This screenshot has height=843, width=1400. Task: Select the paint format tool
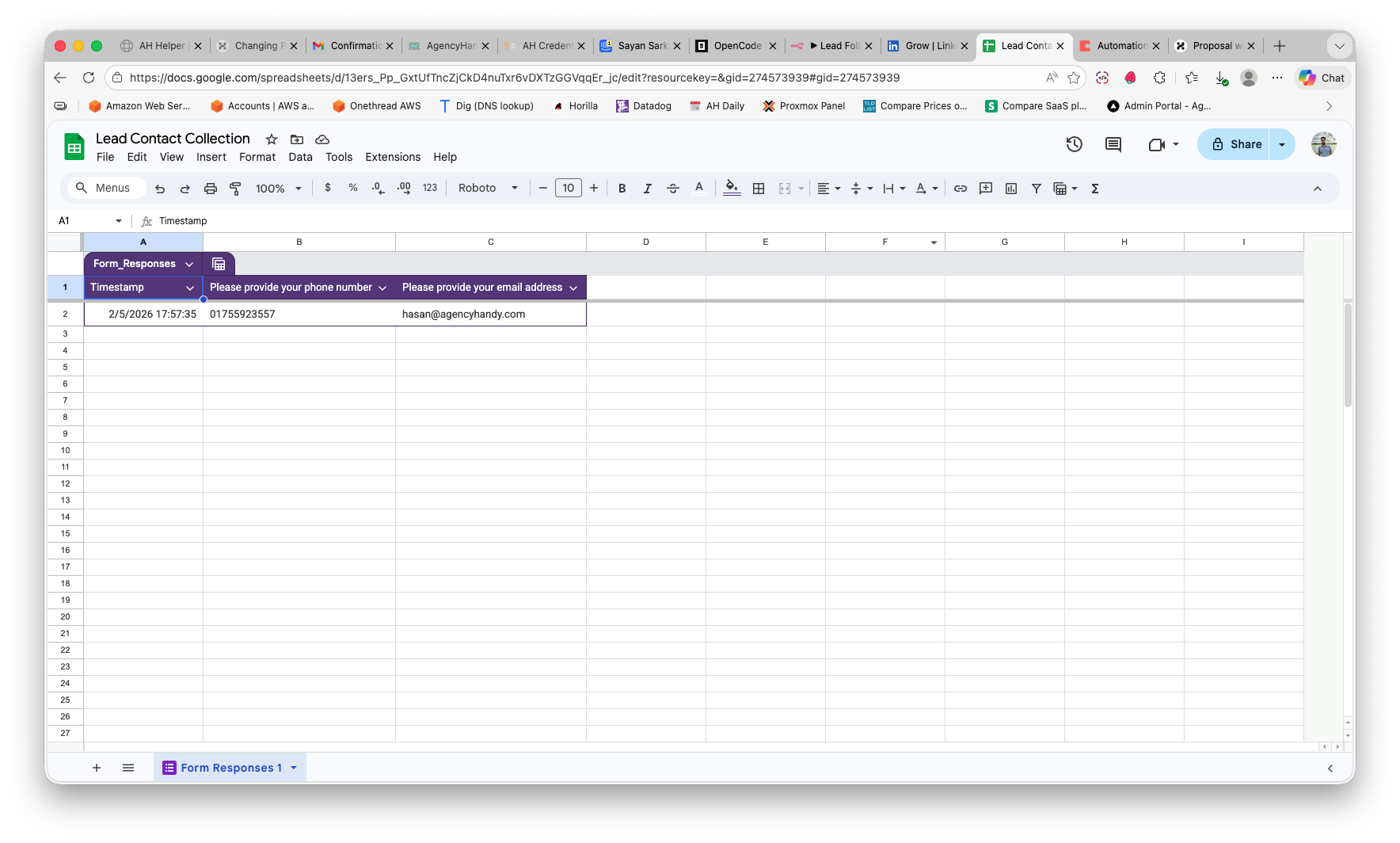(235, 188)
